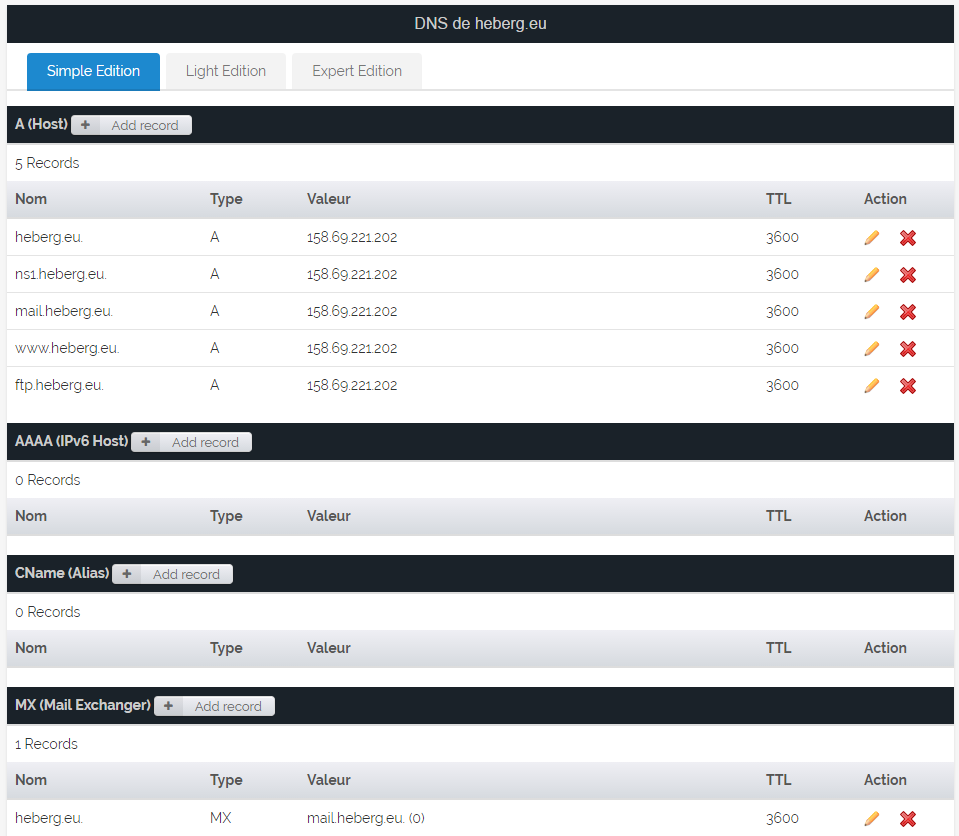Edit the ftp.heberg.eu. record
Screen dimensions: 959x836
coord(872,386)
